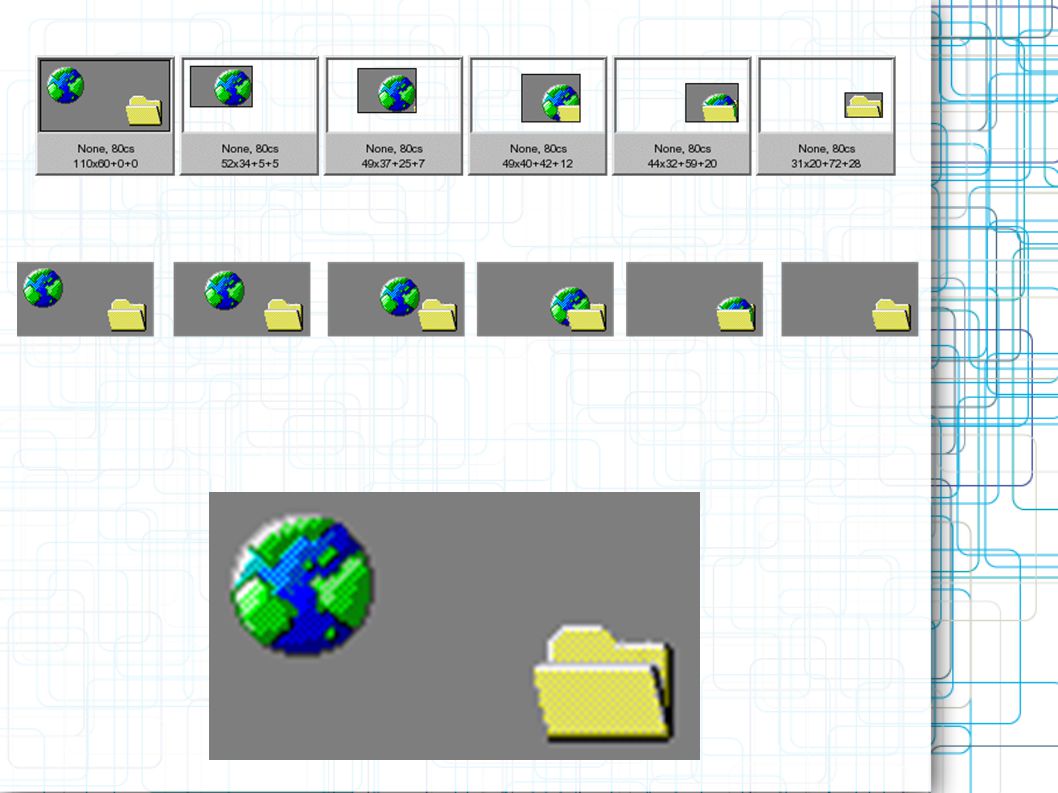Click the large globe icon in the enlarged preview

302,585
